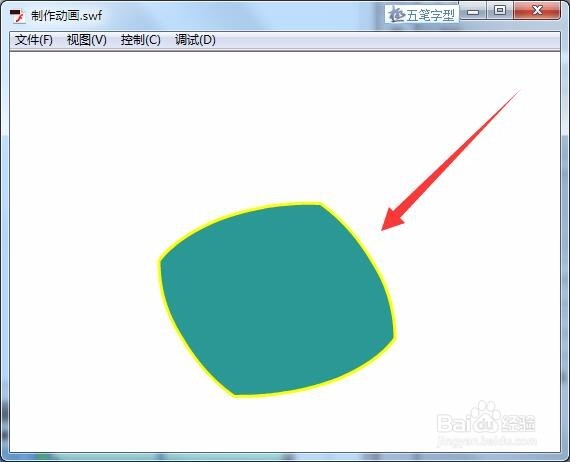Image resolution: width=570 pixels, height=462 pixels.
Task: Close the 制作动画.swf window
Action: tap(537, 11)
